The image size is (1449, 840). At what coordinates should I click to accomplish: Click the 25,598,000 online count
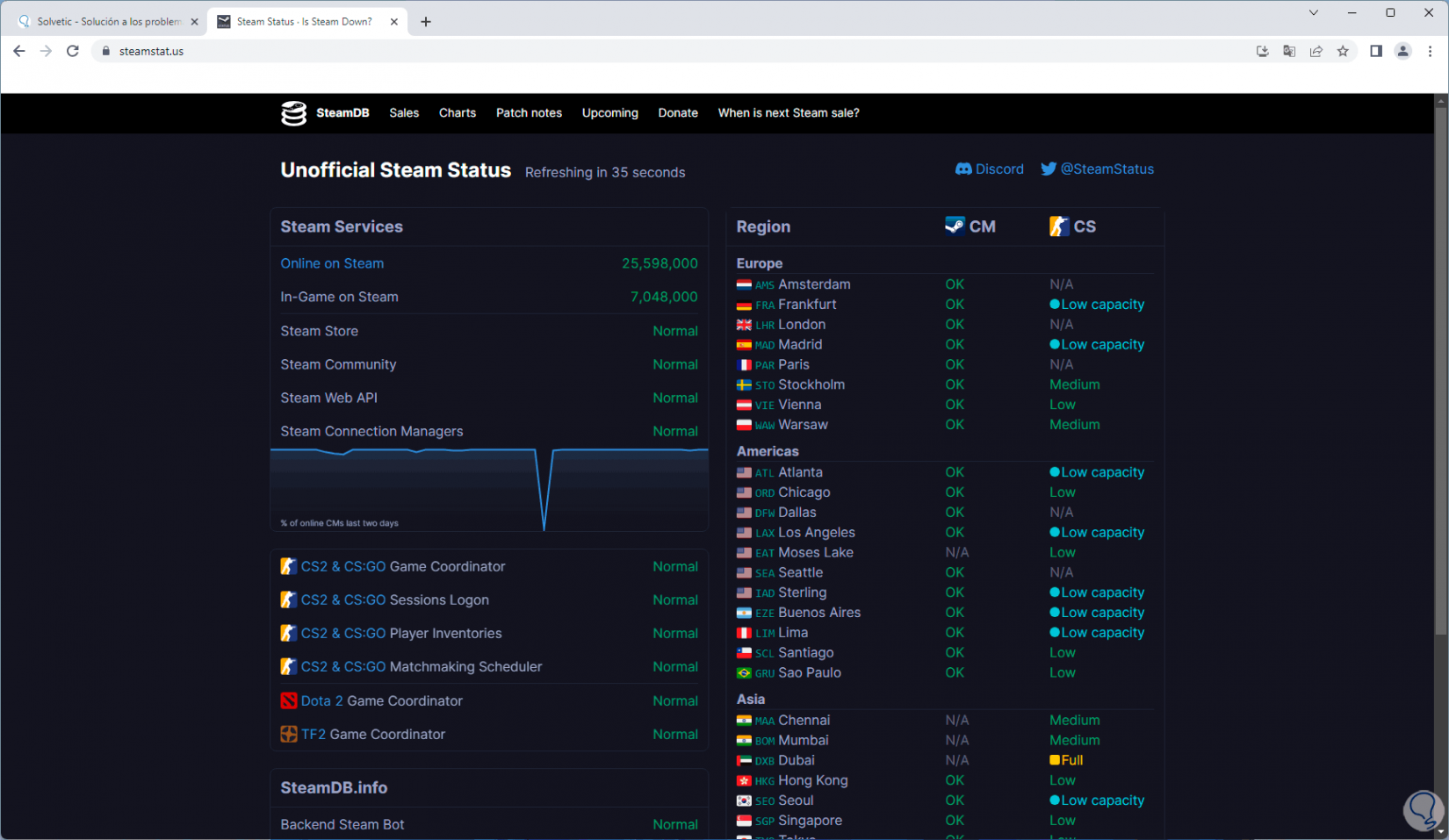[660, 263]
